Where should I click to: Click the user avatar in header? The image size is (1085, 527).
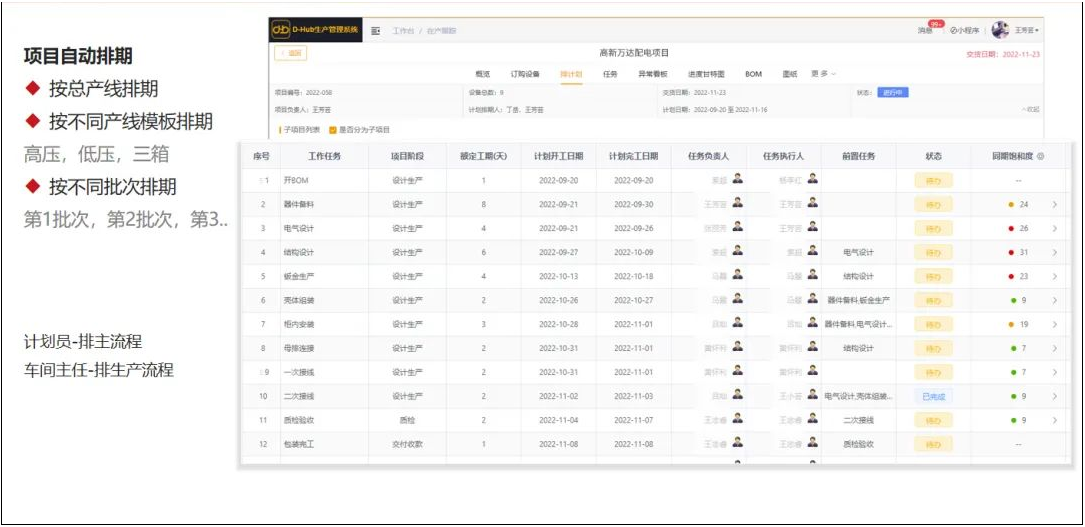coord(1000,30)
